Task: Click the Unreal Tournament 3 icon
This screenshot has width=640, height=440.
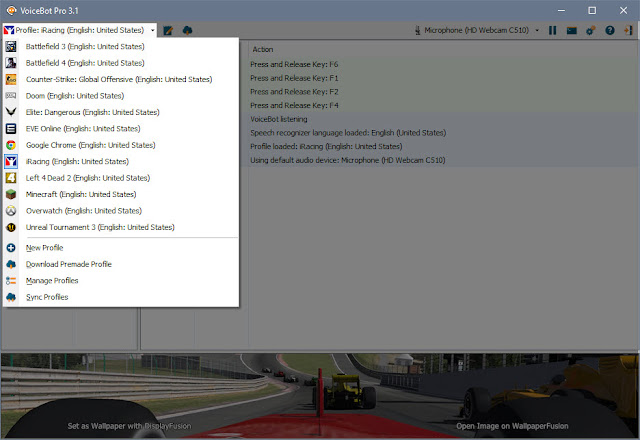Action: (11, 227)
